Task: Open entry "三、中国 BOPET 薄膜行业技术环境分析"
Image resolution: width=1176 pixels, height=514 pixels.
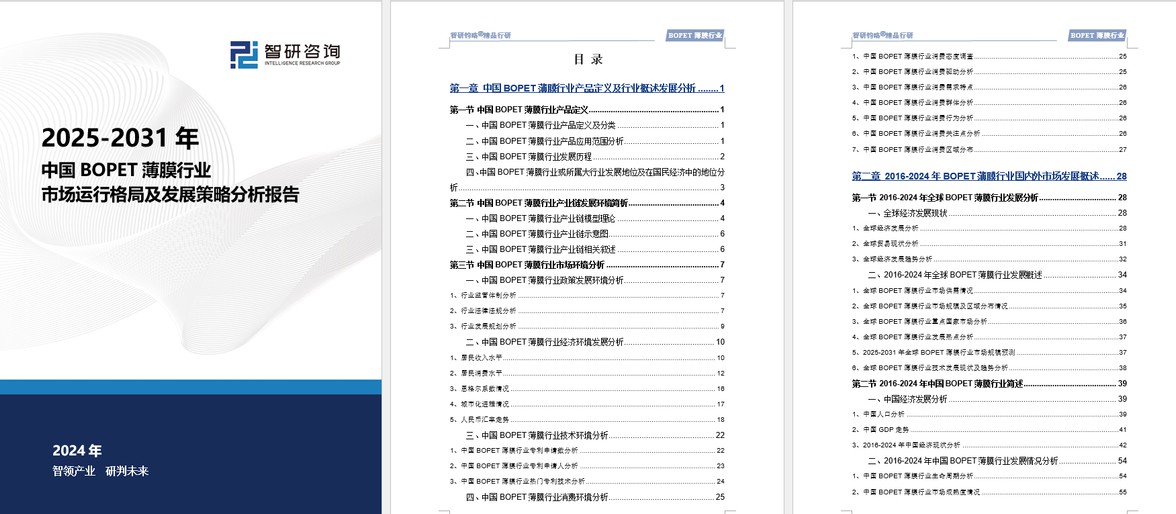Action: point(596,435)
